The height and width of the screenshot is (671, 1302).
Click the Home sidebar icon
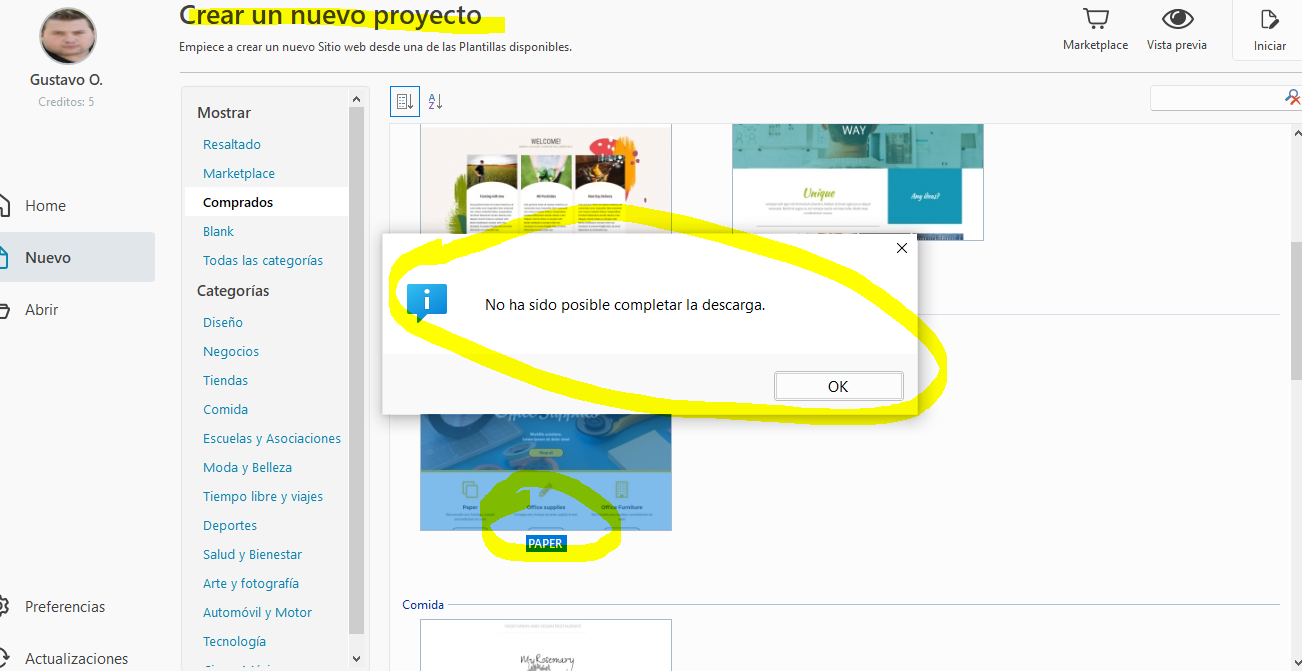point(3,205)
